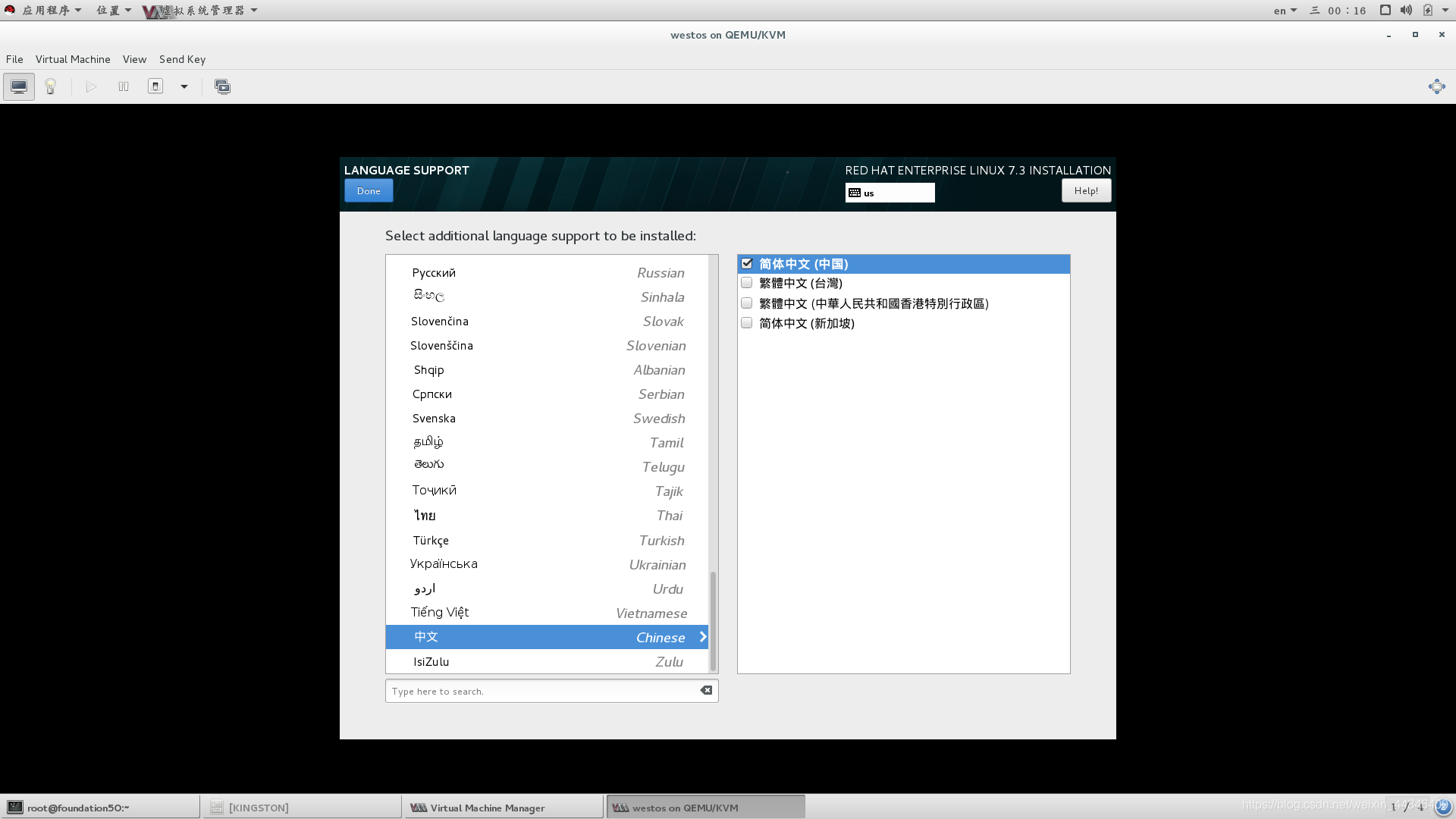Image resolution: width=1456 pixels, height=819 pixels.
Task: Click the Done button
Action: pyautogui.click(x=369, y=190)
